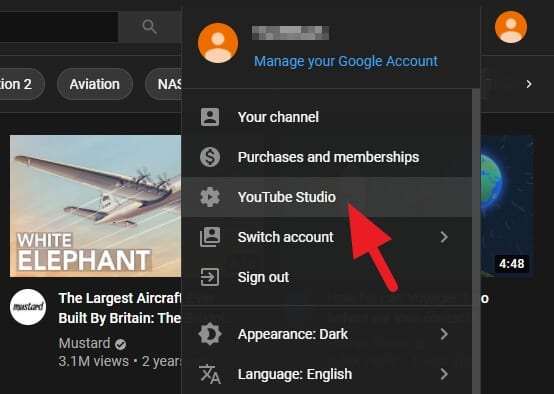Open Purchases and memberships
Viewport: 554px width, 394px height.
(x=327, y=157)
